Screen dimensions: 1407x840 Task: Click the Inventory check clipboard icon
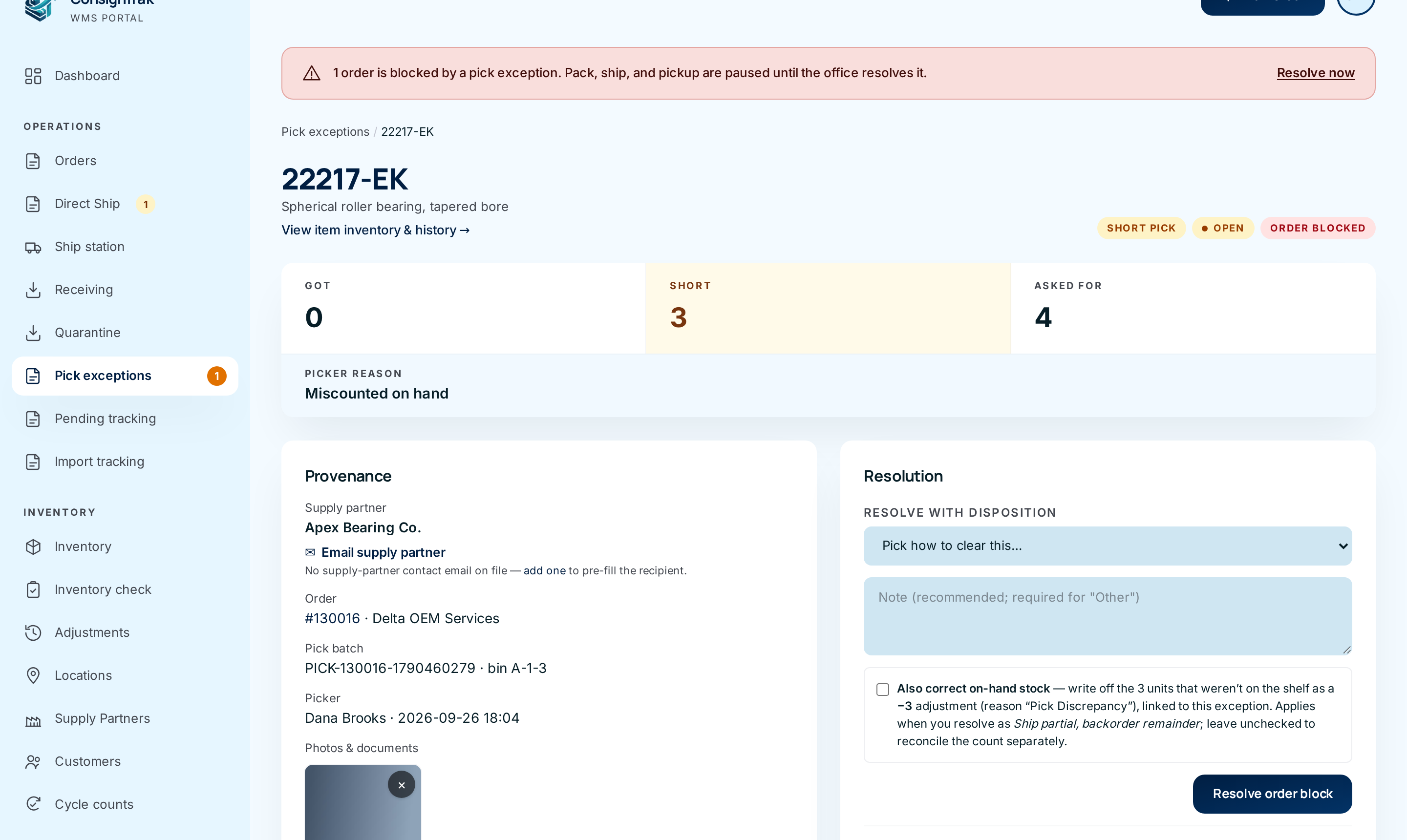pos(33,590)
